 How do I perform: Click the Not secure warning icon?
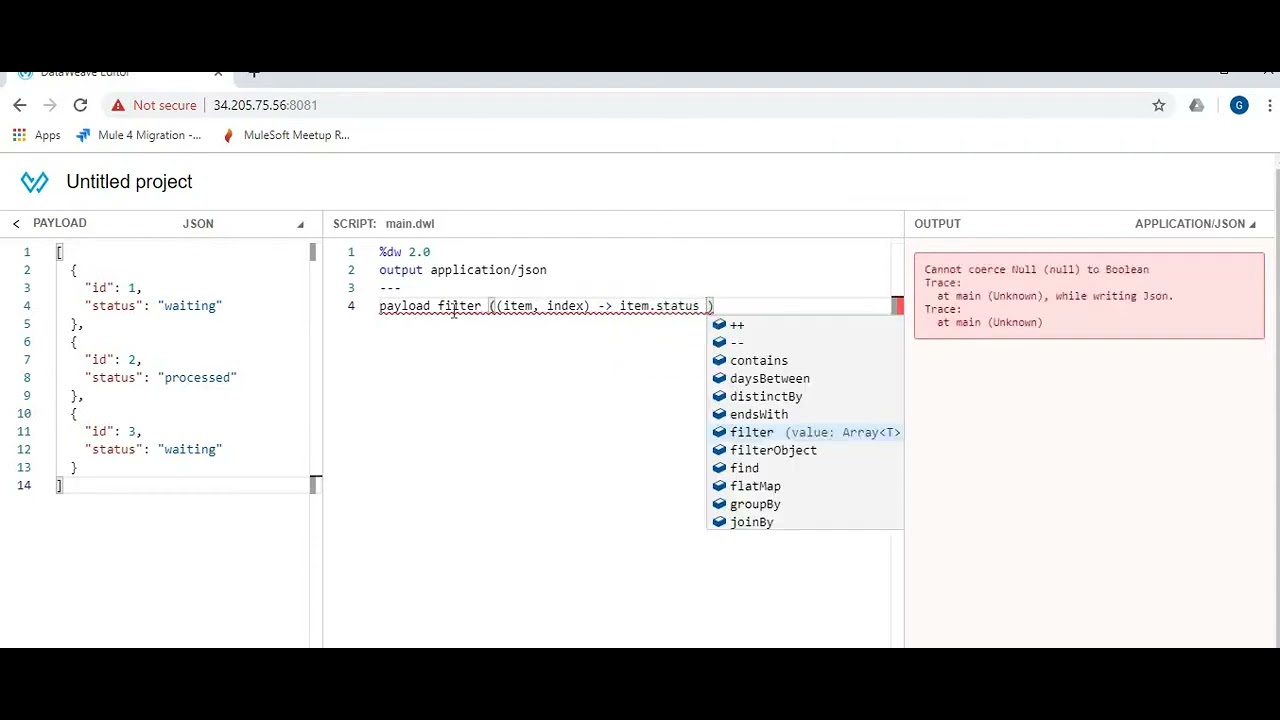118,105
